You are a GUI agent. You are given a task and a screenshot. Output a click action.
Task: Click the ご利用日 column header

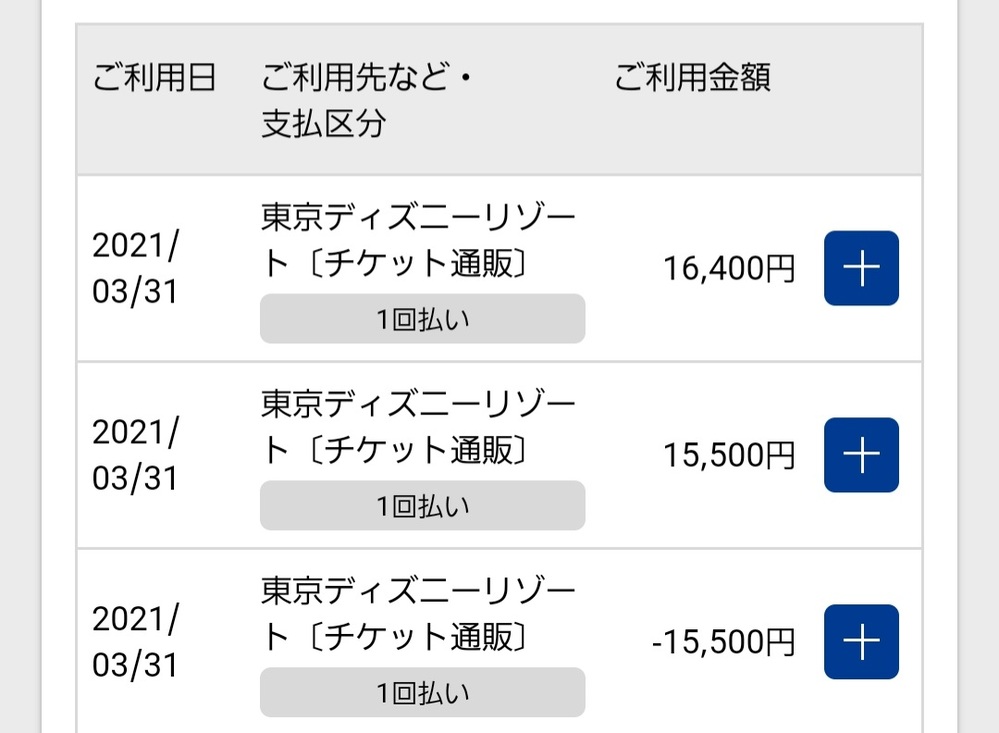(155, 79)
